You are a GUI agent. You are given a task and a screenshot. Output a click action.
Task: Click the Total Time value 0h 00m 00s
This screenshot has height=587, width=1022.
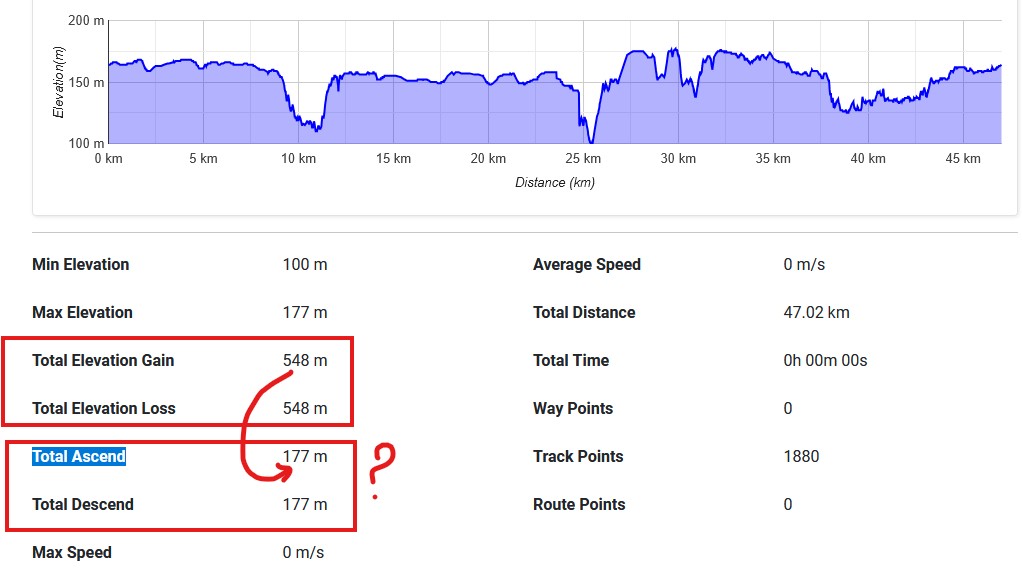tap(825, 361)
